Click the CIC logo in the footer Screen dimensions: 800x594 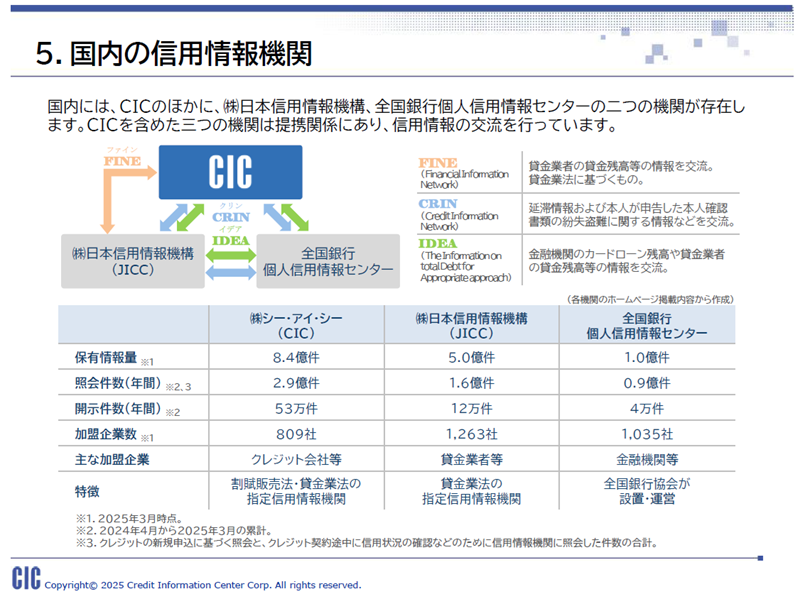[x=26, y=578]
